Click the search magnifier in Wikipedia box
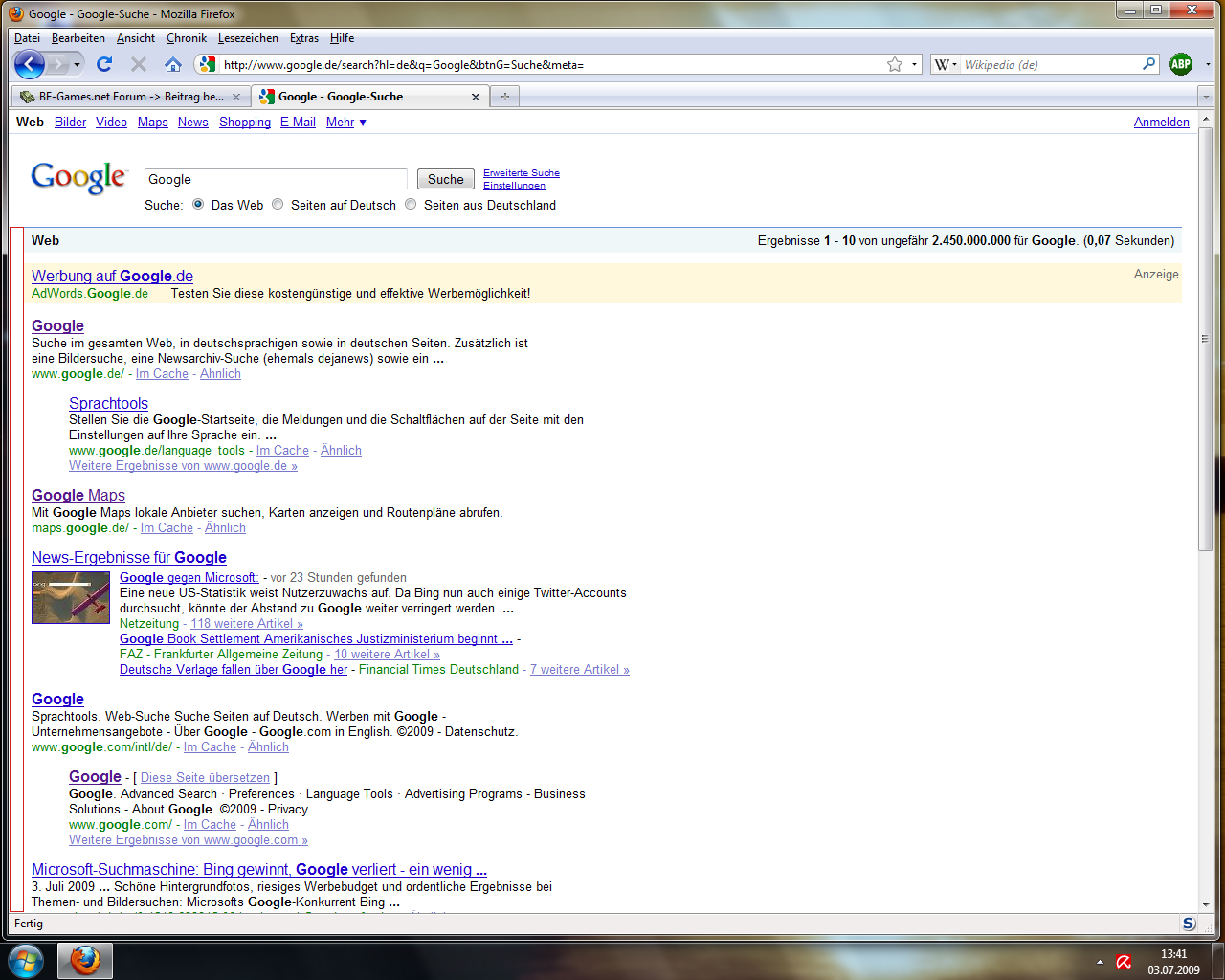1225x980 pixels. click(1149, 64)
